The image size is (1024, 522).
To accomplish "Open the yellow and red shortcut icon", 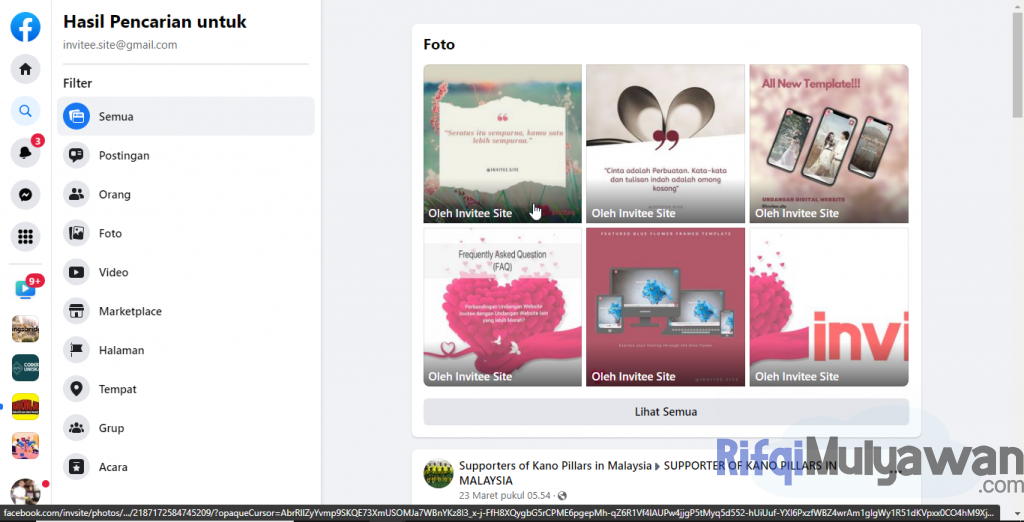I will pos(25,406).
